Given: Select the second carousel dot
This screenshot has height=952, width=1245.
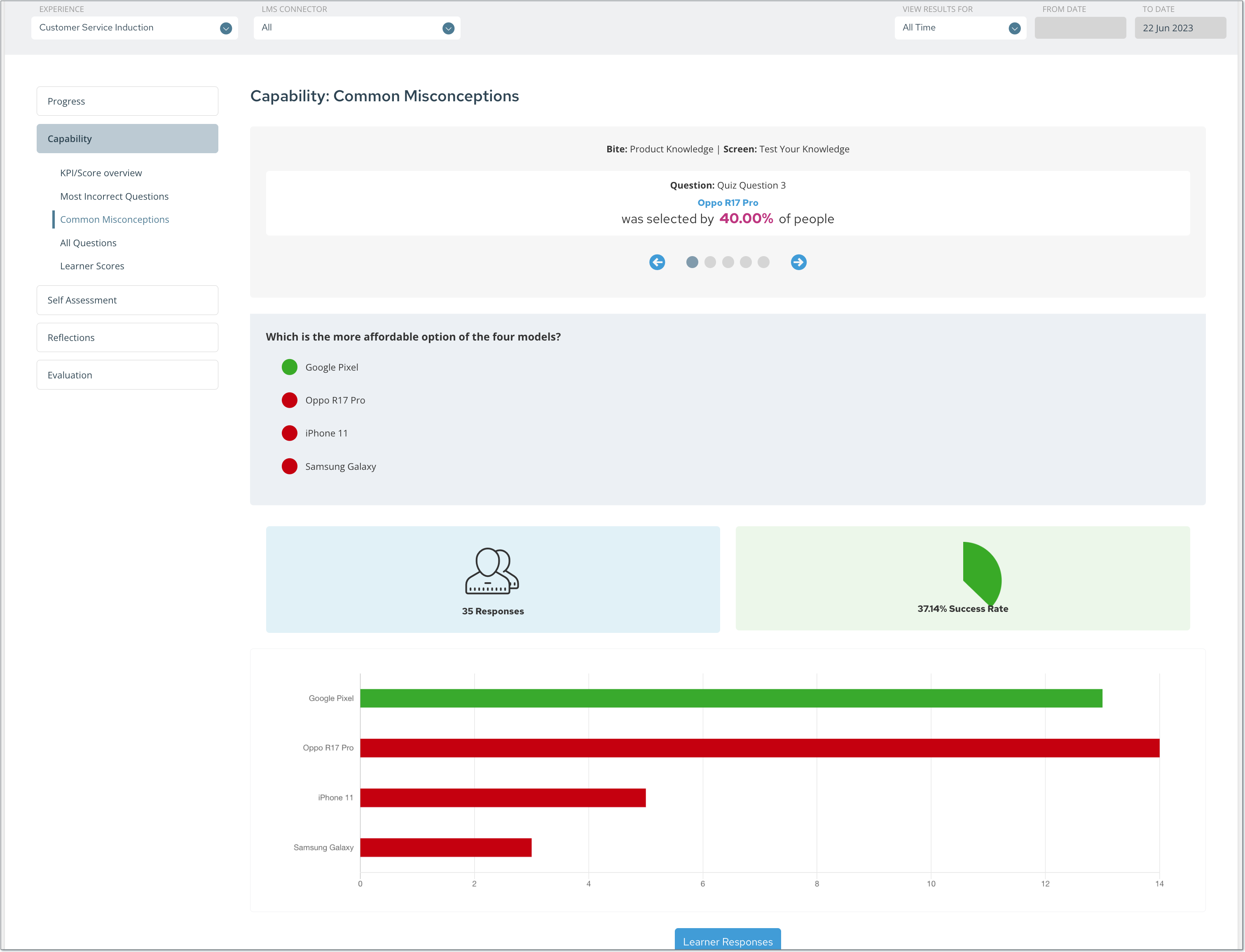Looking at the screenshot, I should pos(710,262).
